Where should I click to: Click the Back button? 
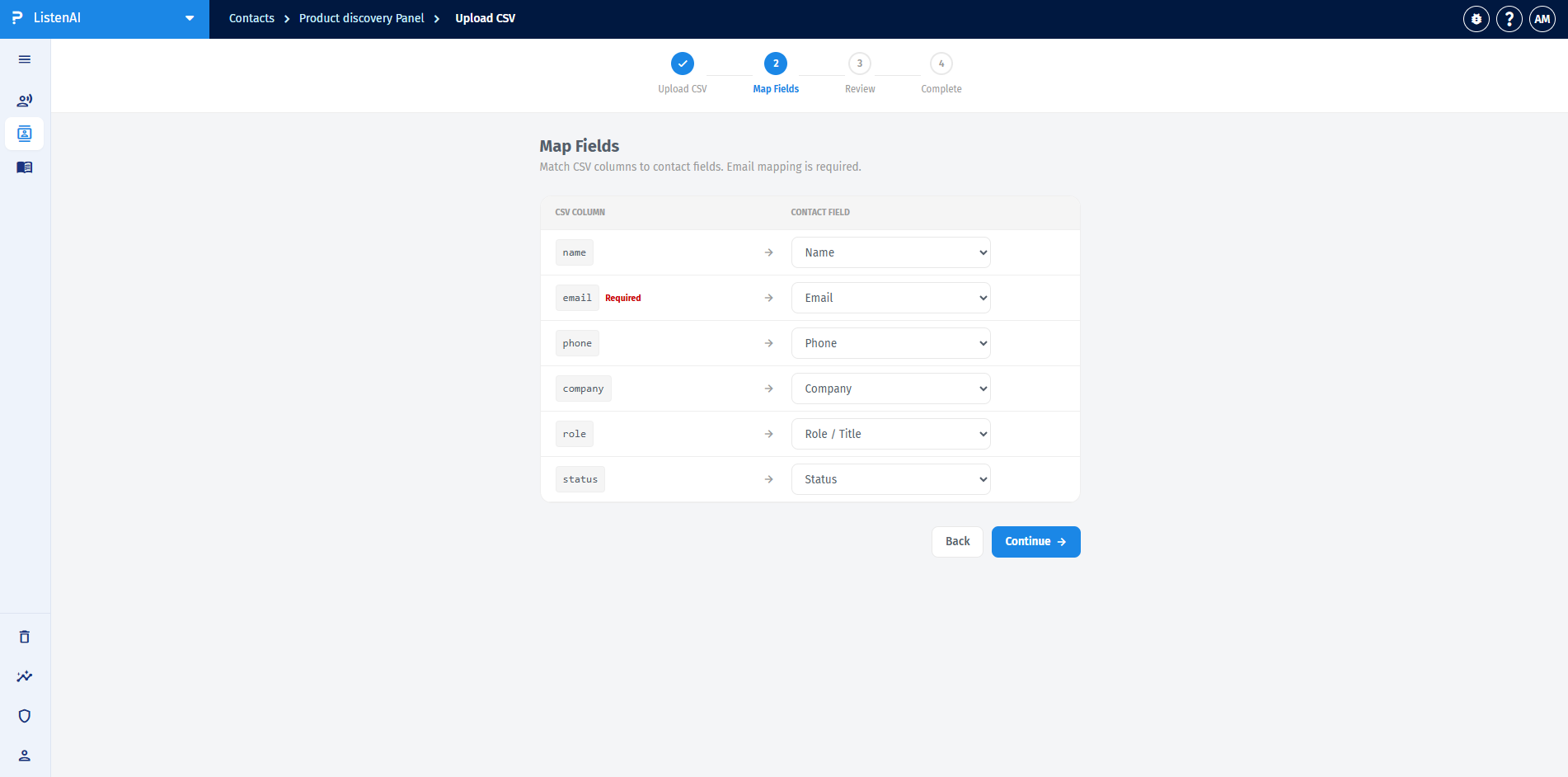pyautogui.click(x=957, y=542)
